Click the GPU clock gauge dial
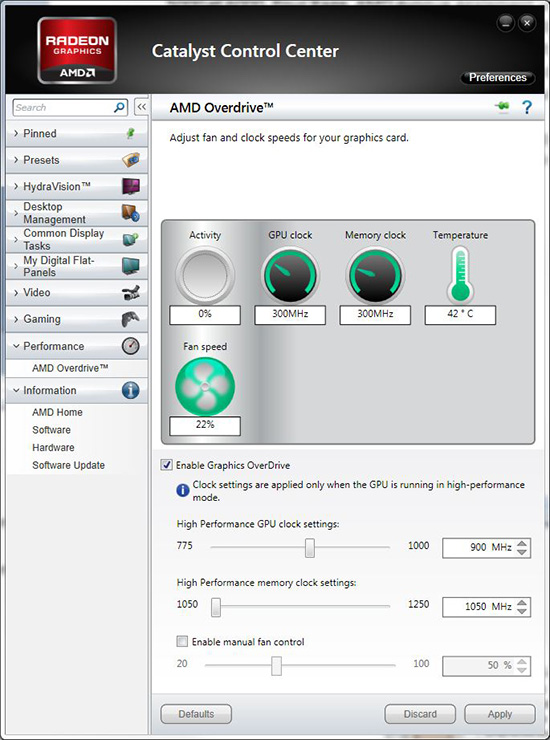 (x=290, y=275)
